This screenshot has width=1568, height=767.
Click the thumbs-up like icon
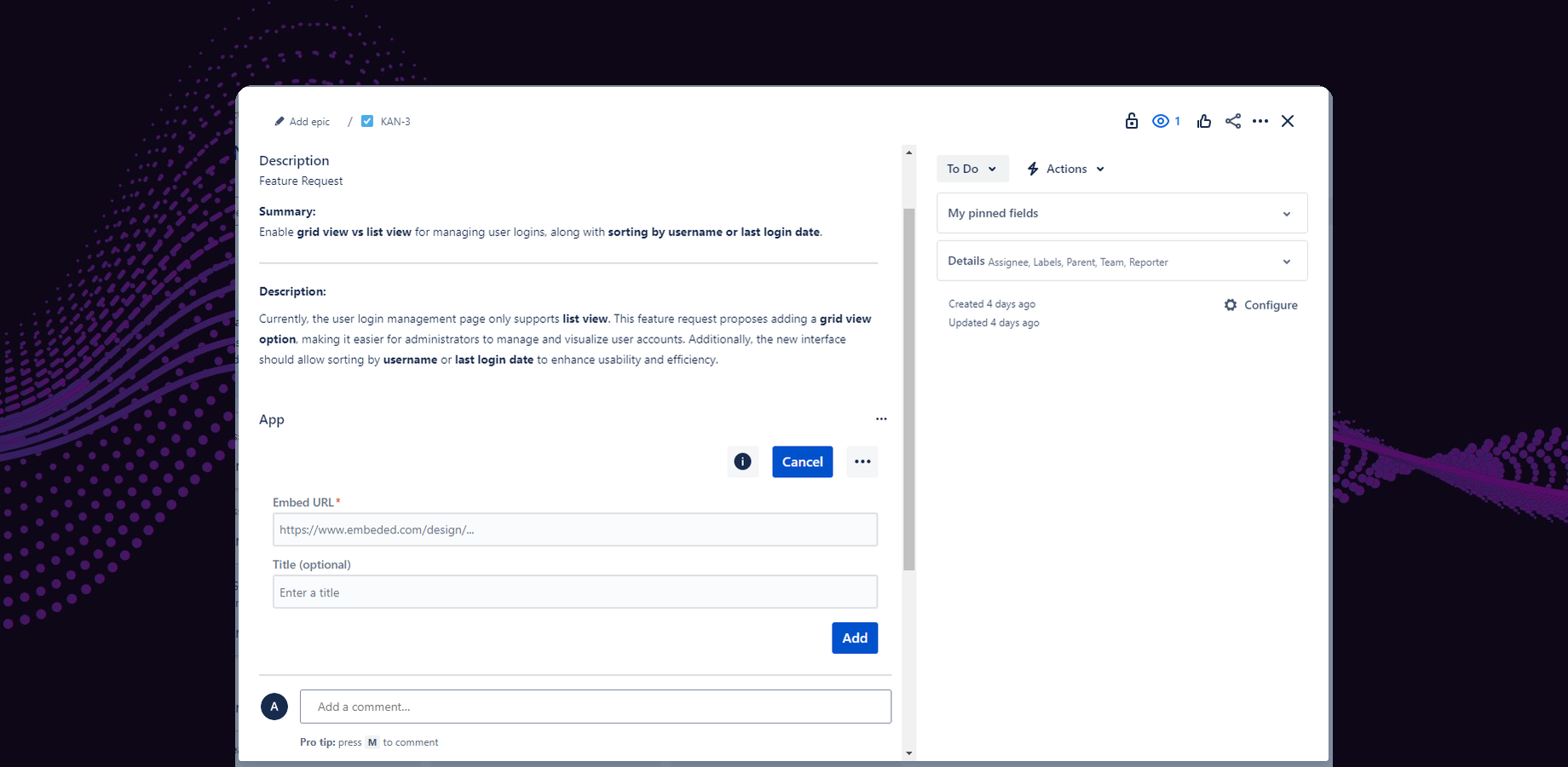(x=1203, y=120)
